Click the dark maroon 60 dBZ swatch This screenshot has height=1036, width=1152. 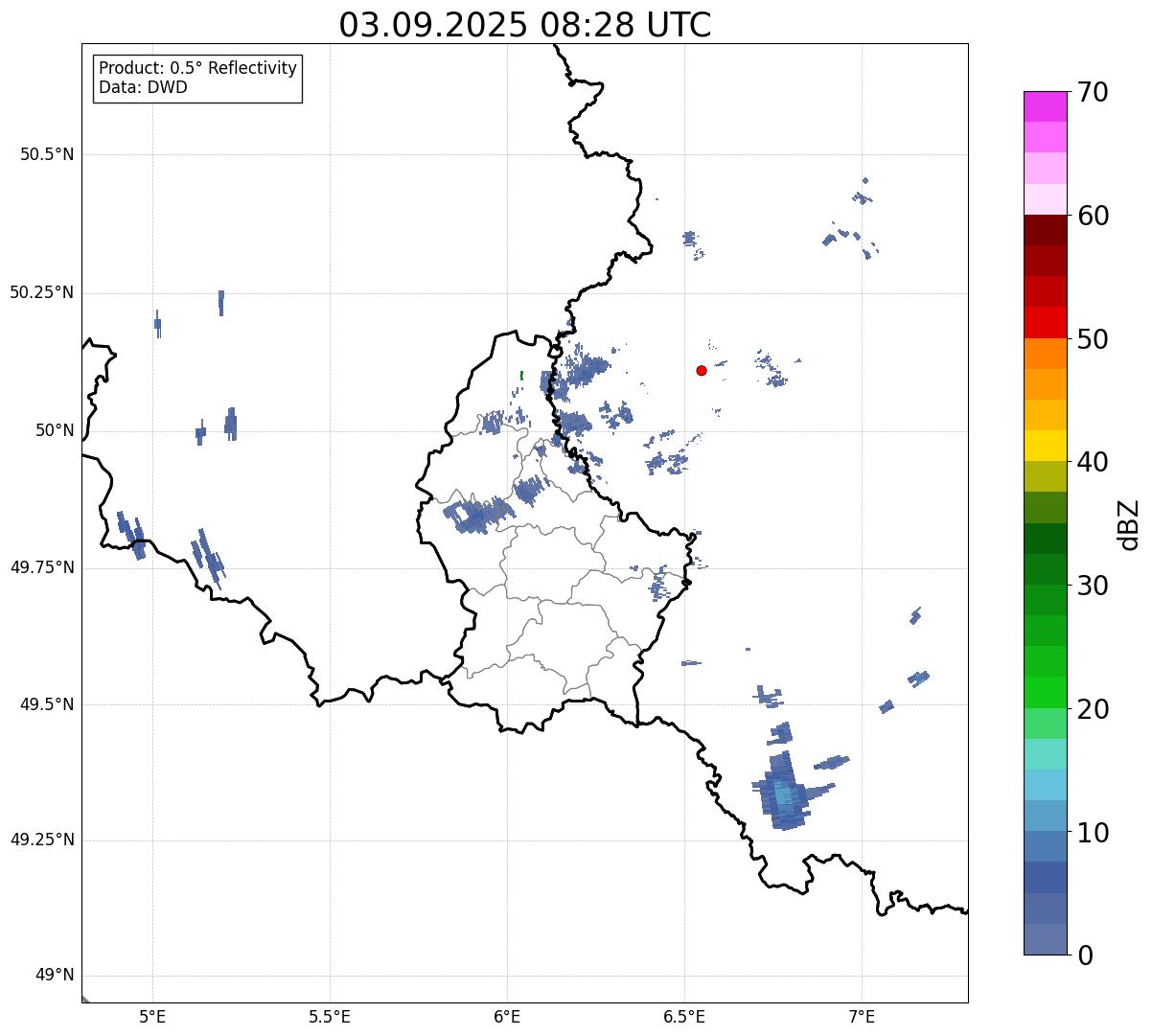1045,230
